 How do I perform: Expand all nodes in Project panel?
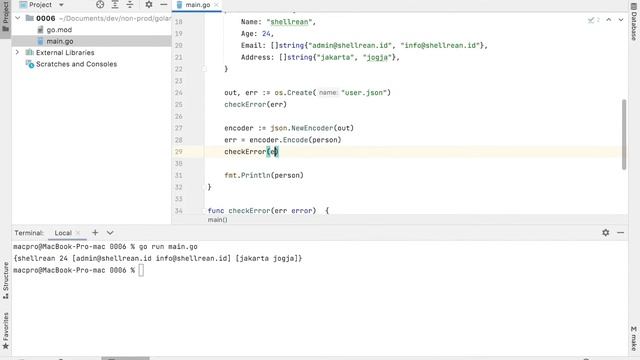click(115, 4)
